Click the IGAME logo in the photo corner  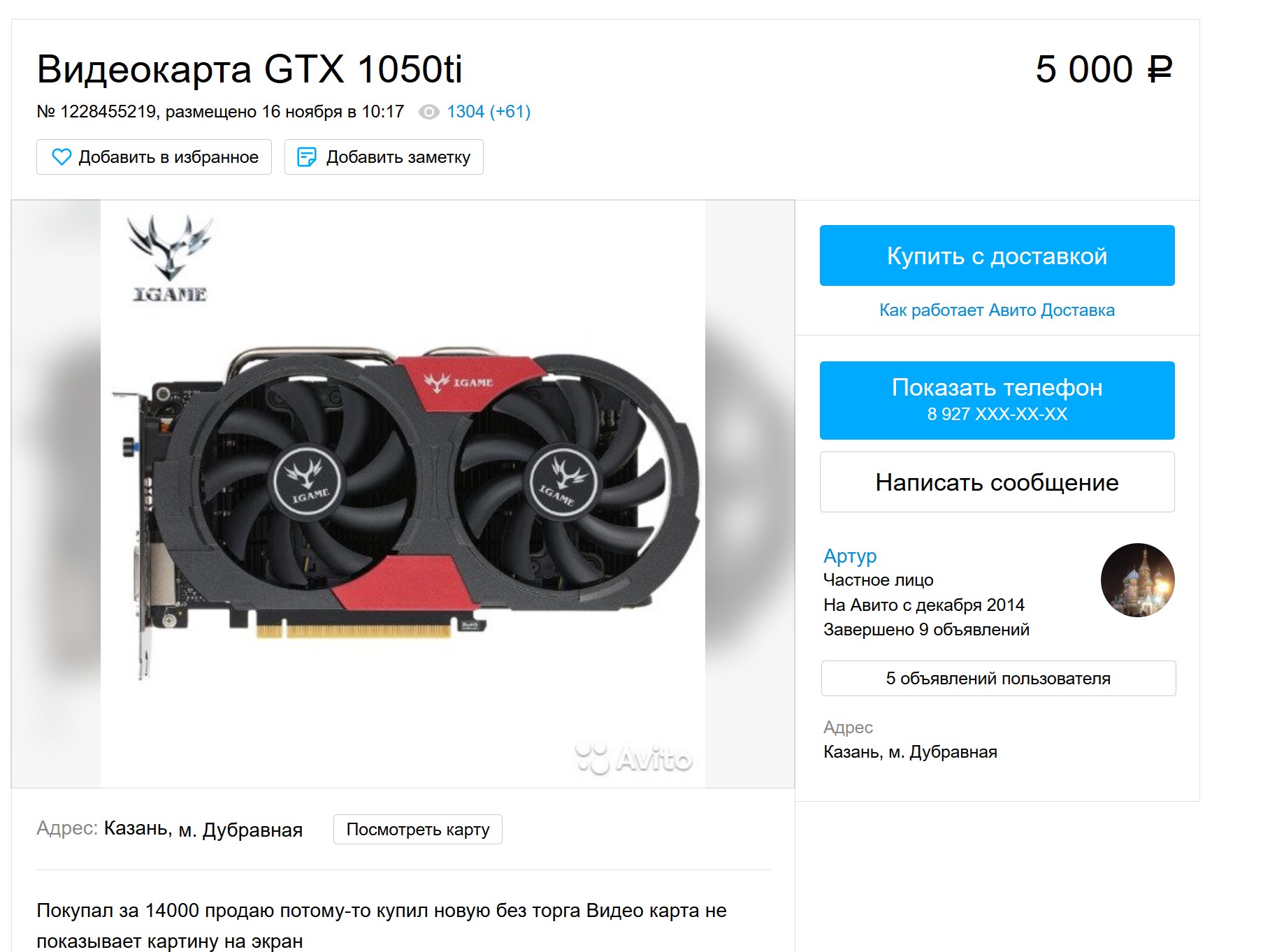[170, 259]
